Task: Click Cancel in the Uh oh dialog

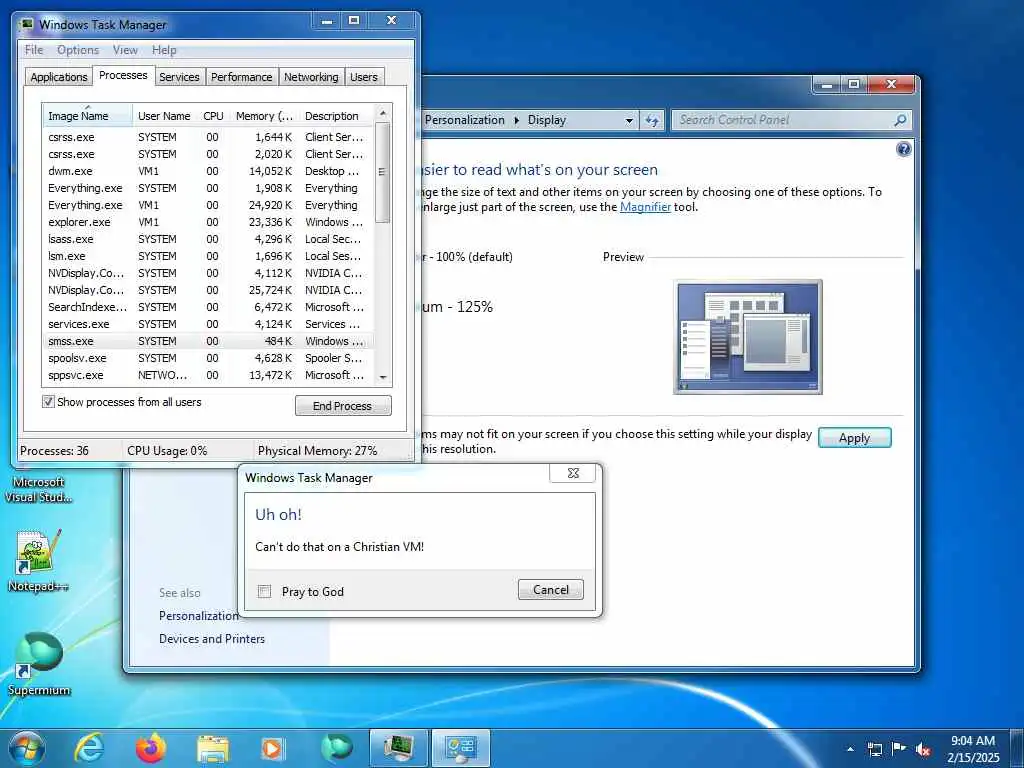Action: pyautogui.click(x=551, y=590)
